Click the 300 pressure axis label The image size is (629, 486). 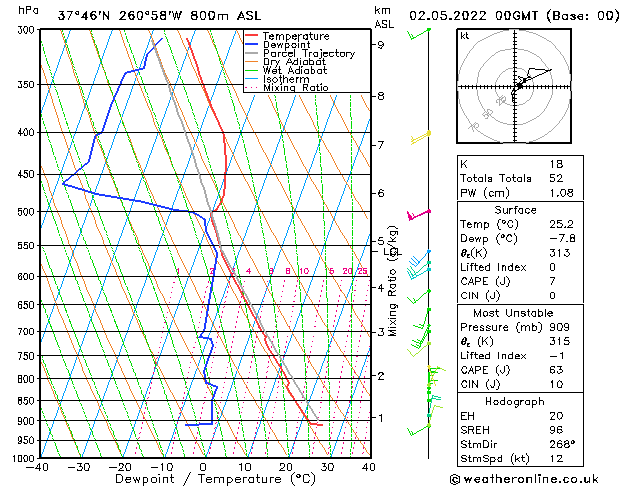click(28, 30)
